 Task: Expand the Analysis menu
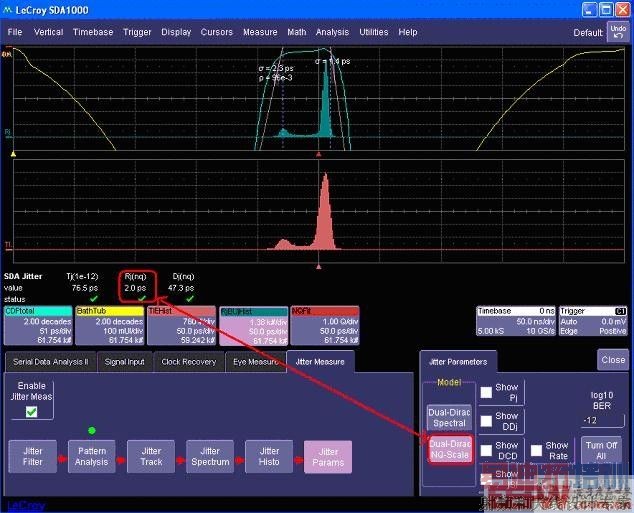click(x=332, y=32)
